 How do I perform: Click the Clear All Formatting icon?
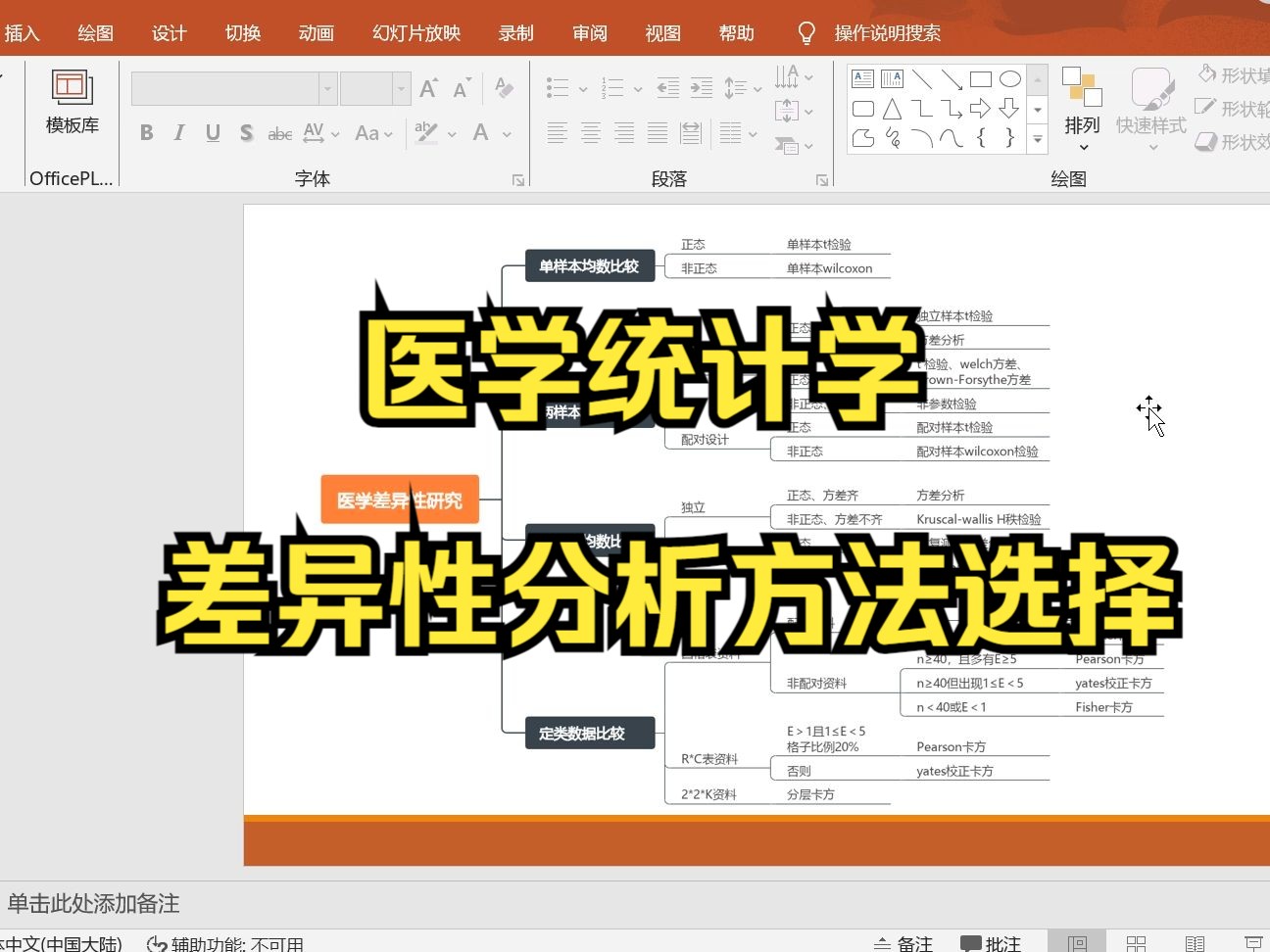click(x=504, y=88)
